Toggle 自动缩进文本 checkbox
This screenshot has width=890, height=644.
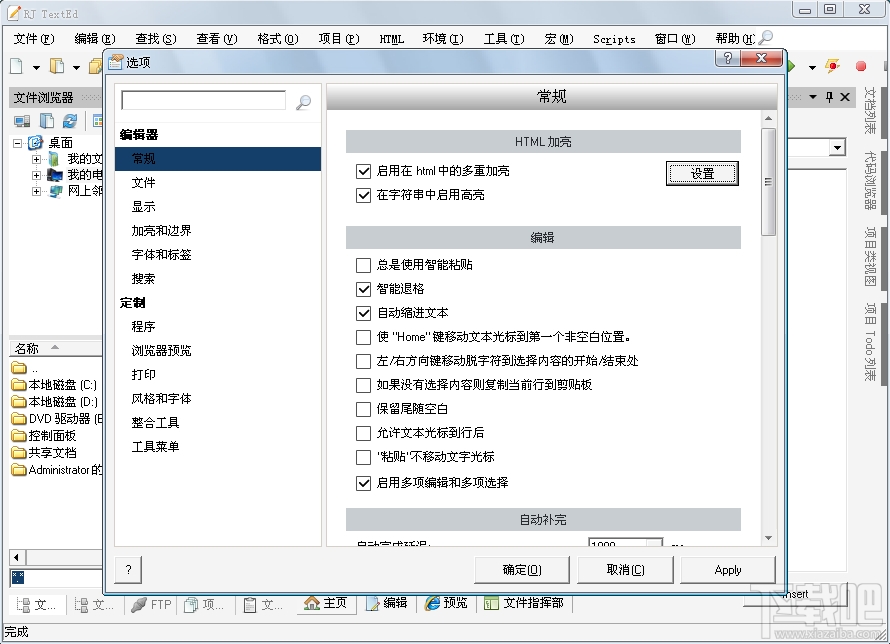[x=363, y=313]
